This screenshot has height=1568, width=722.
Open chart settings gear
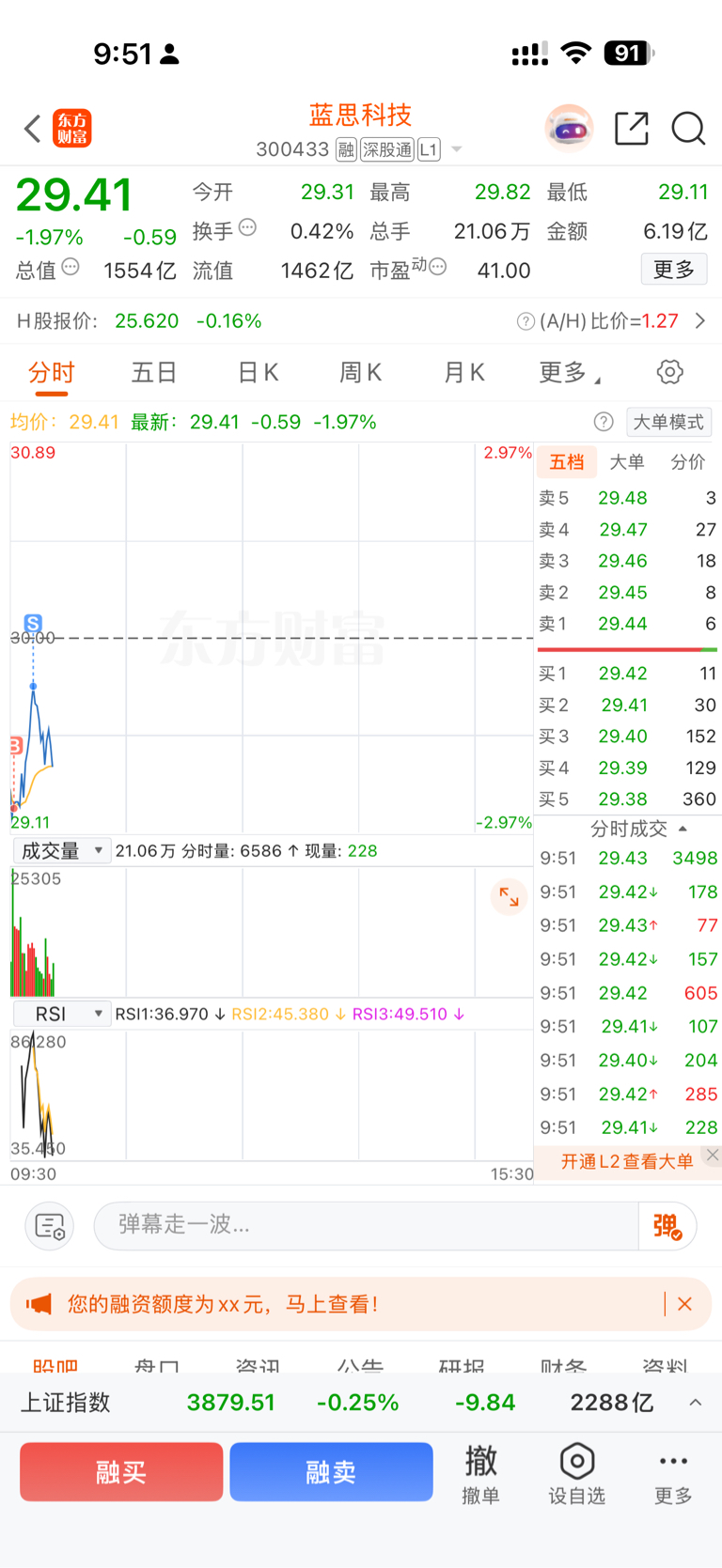coord(670,372)
